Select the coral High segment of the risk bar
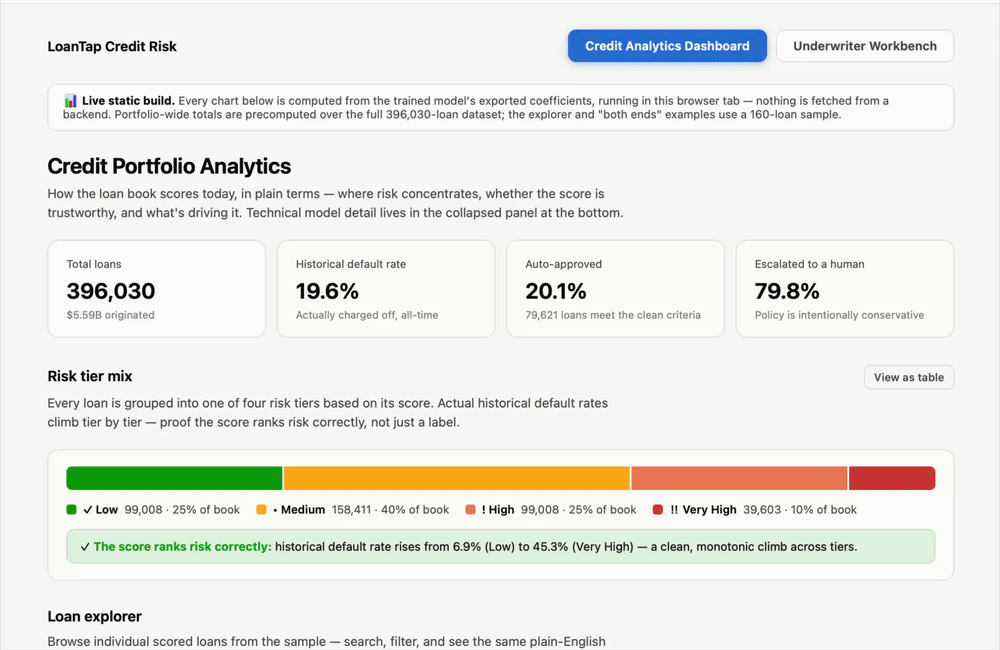The image size is (1000, 650). click(739, 478)
